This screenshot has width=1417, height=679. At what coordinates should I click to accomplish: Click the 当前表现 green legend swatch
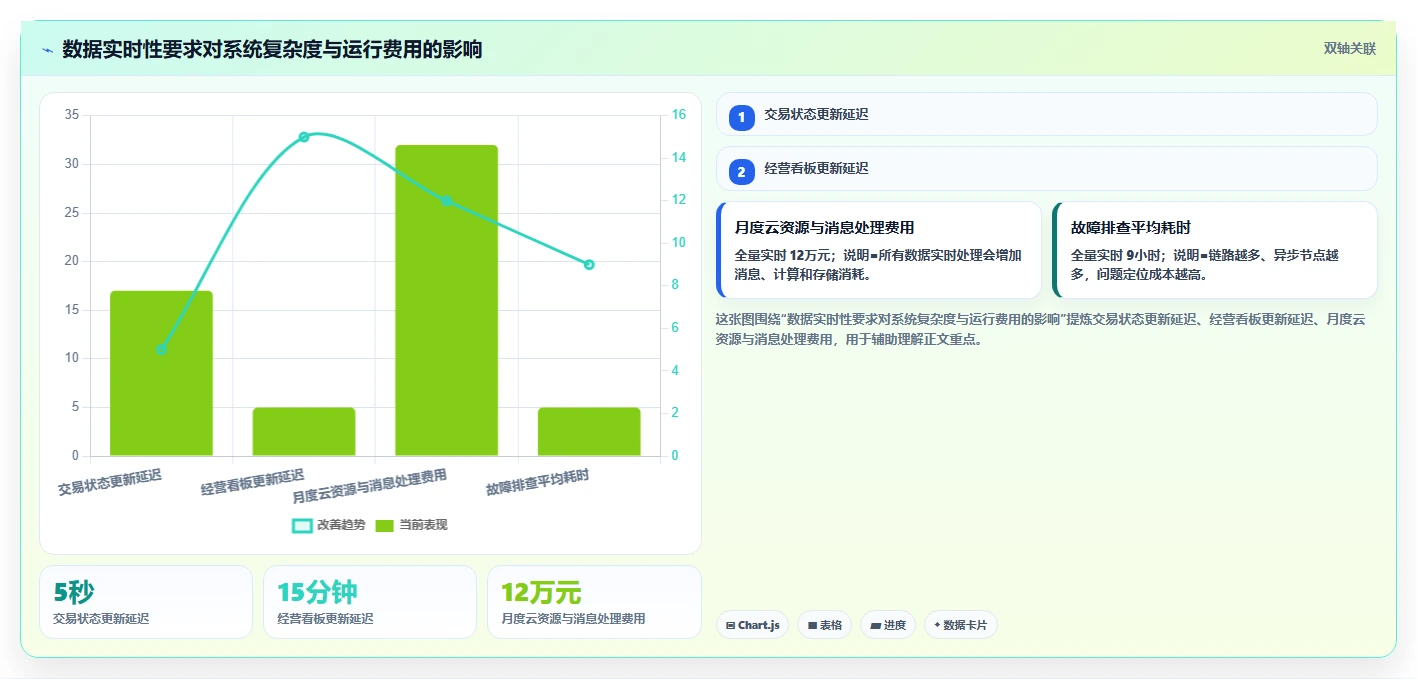(x=384, y=525)
